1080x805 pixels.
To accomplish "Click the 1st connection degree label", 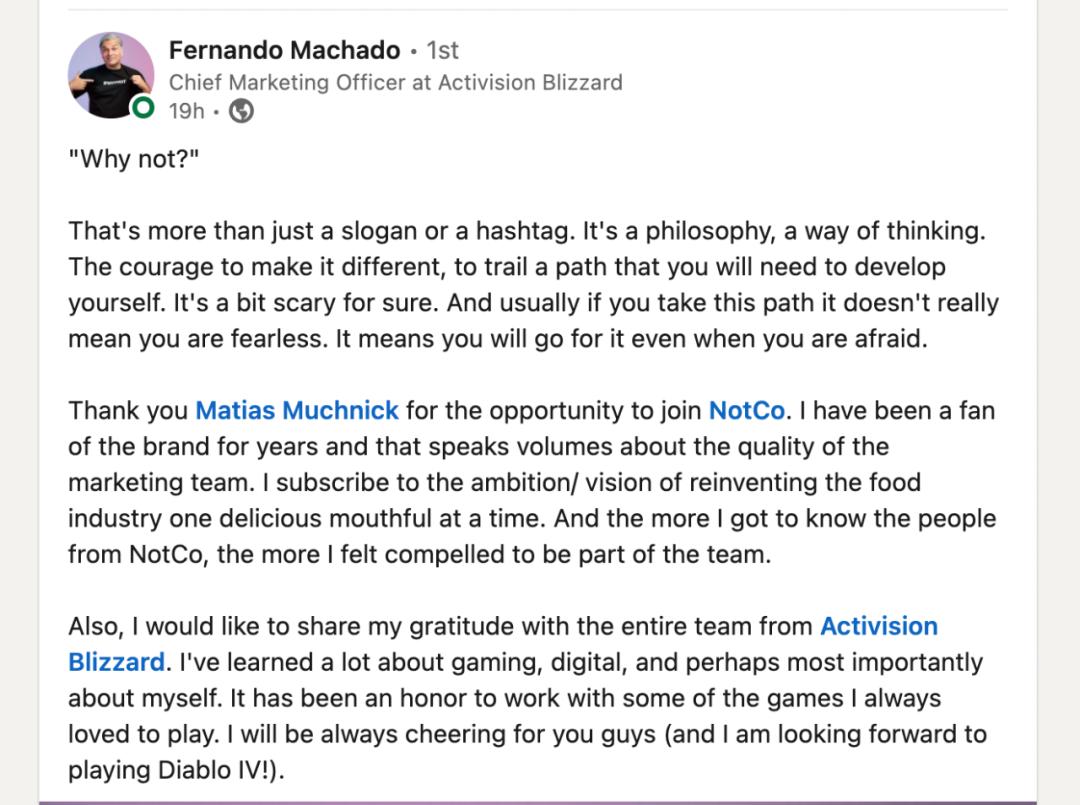I will [x=442, y=50].
